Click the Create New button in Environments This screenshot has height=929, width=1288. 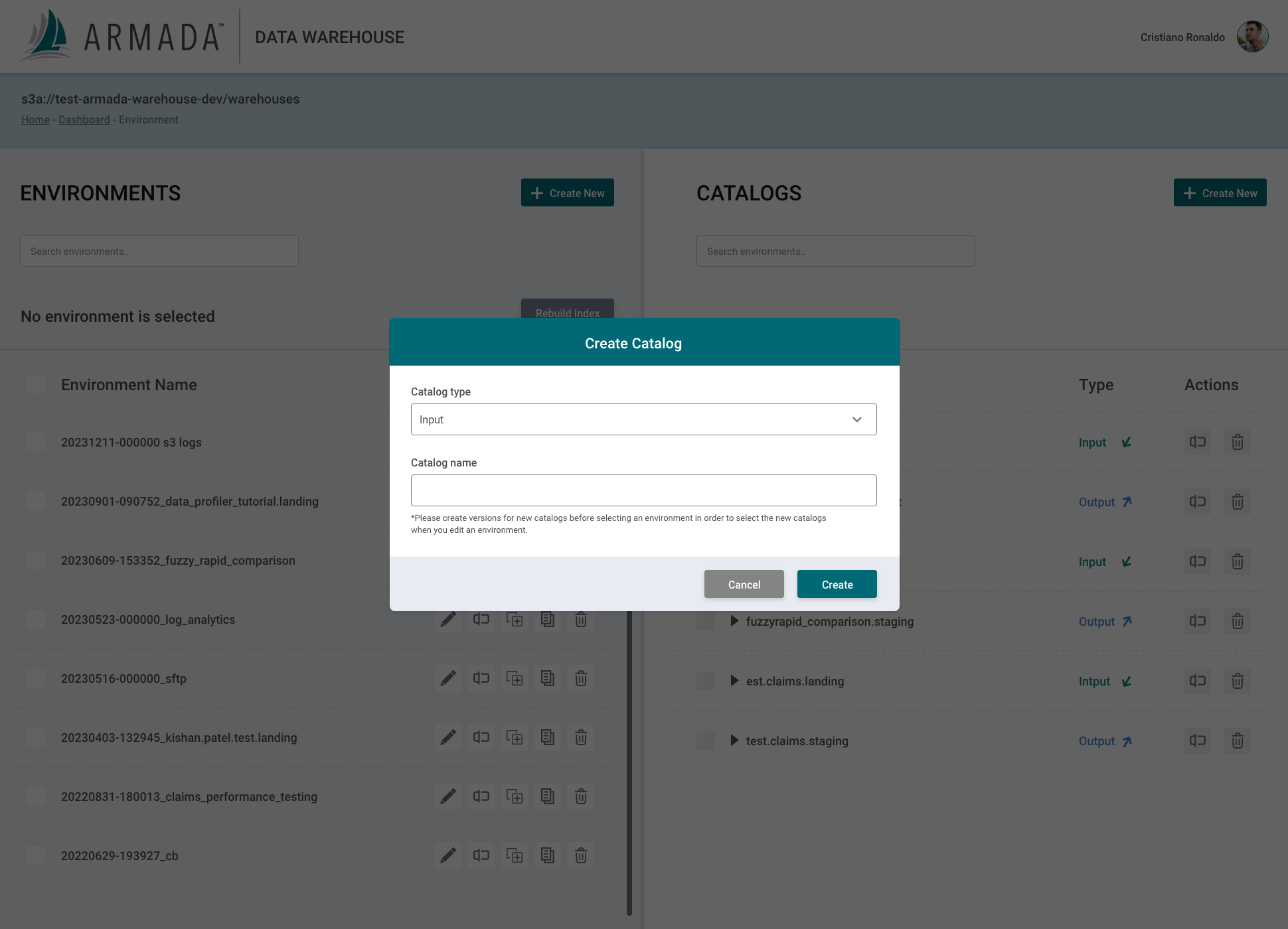point(567,192)
